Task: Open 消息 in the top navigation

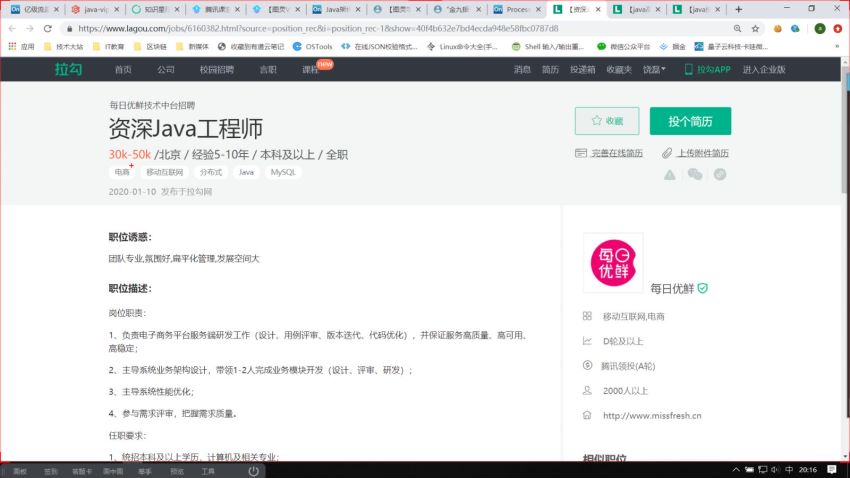Action: [522, 69]
